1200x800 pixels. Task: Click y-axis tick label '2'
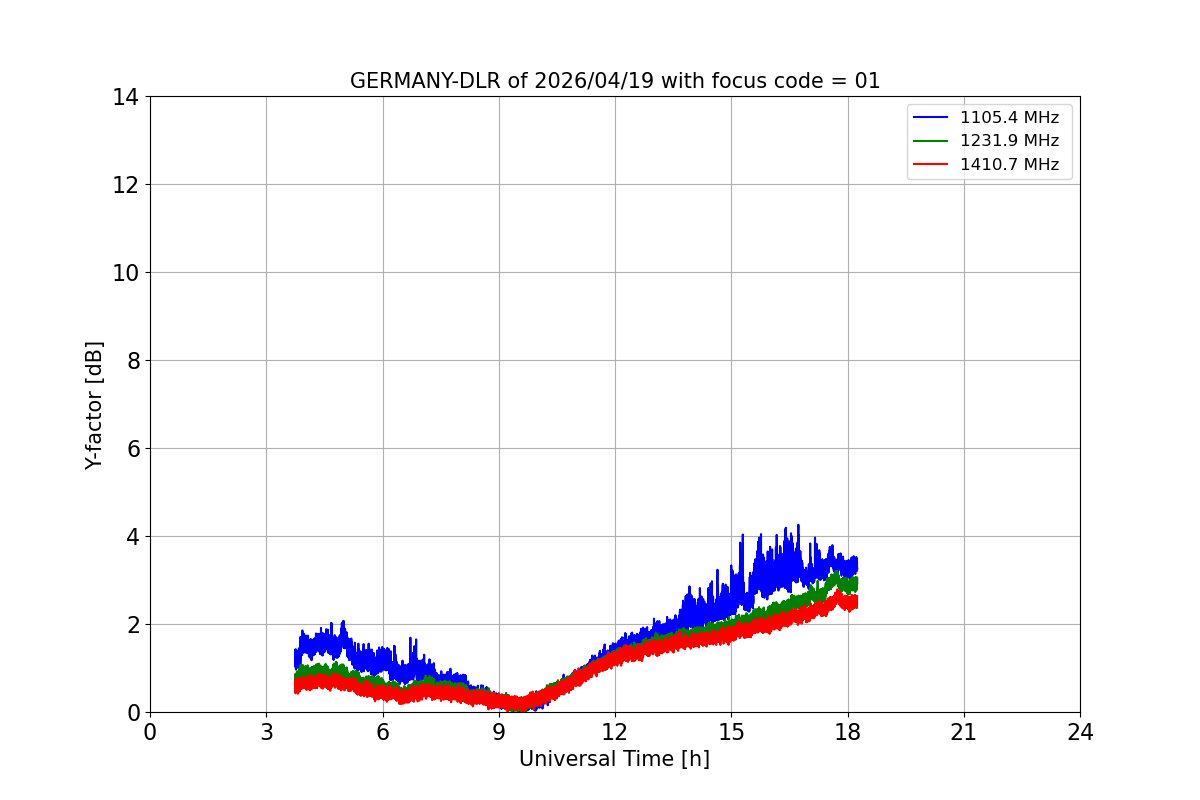(x=131, y=625)
